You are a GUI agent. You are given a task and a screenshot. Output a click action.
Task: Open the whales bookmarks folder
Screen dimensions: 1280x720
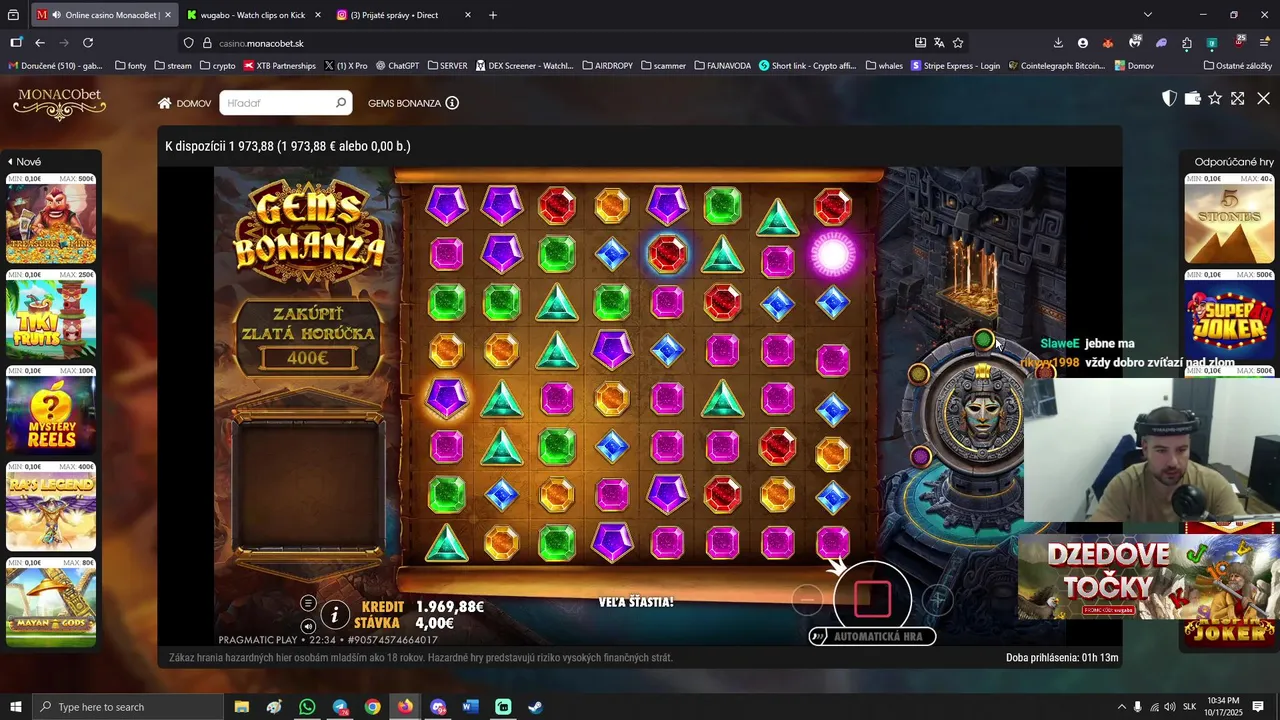884,66
